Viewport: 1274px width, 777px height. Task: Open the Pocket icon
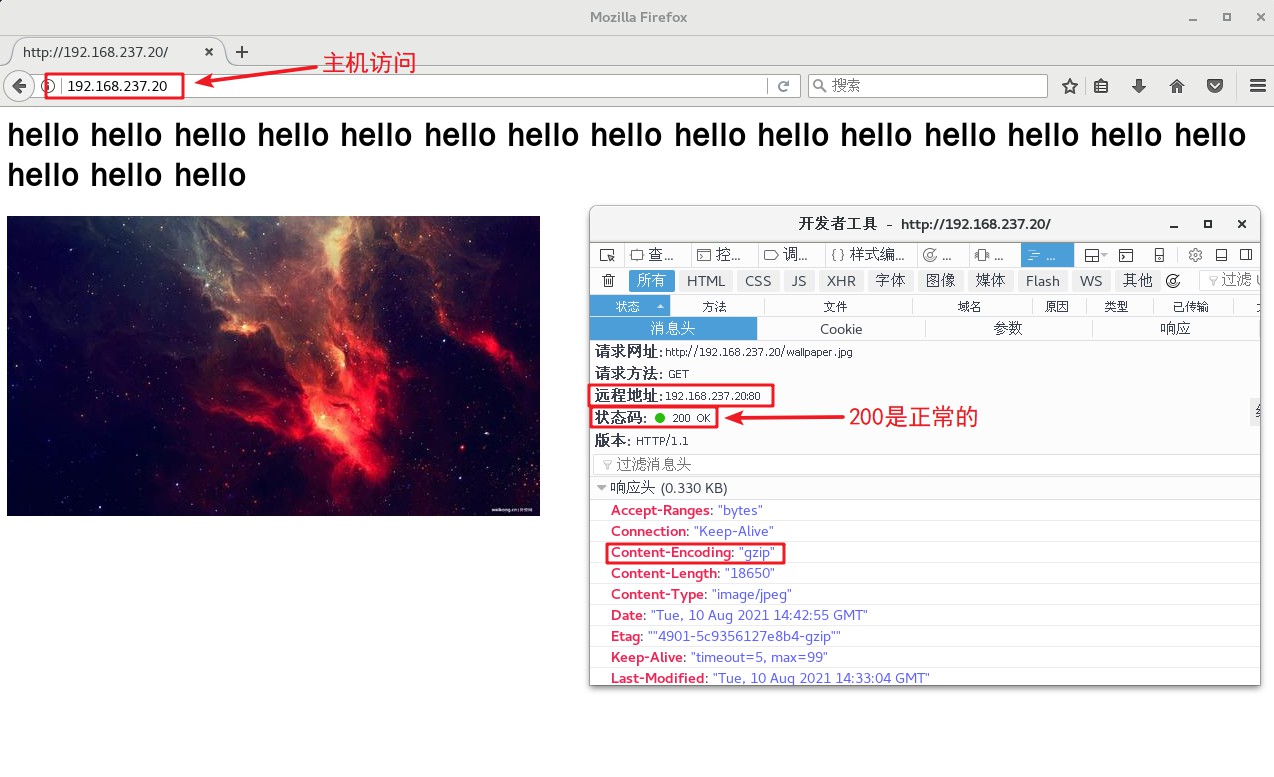(x=1215, y=86)
